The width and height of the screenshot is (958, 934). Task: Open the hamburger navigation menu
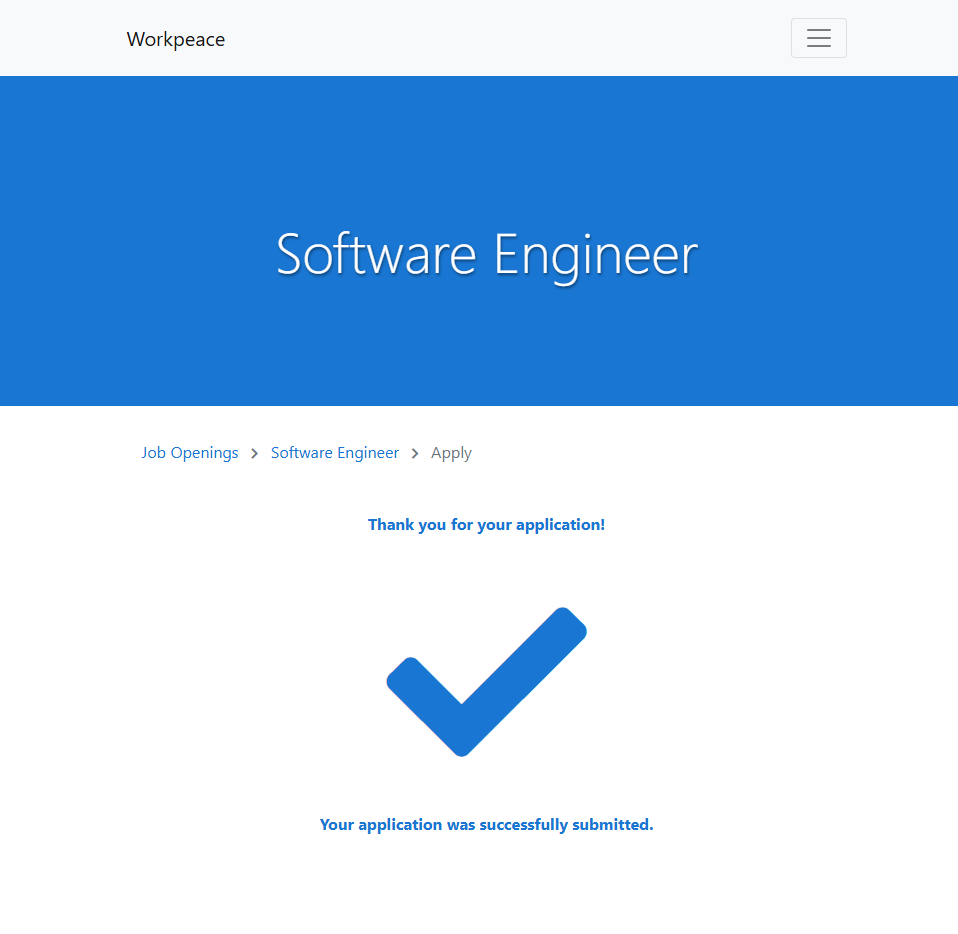tap(818, 38)
